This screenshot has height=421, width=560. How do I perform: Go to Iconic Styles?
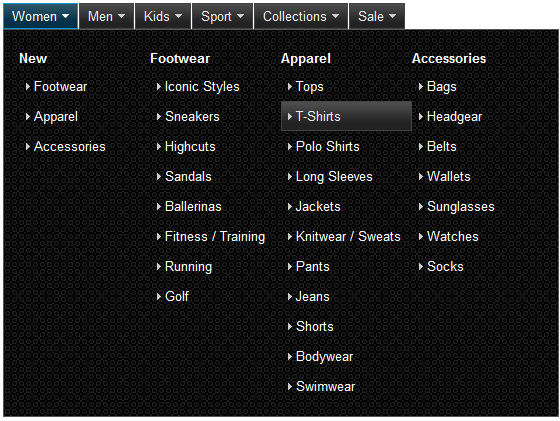click(x=202, y=86)
